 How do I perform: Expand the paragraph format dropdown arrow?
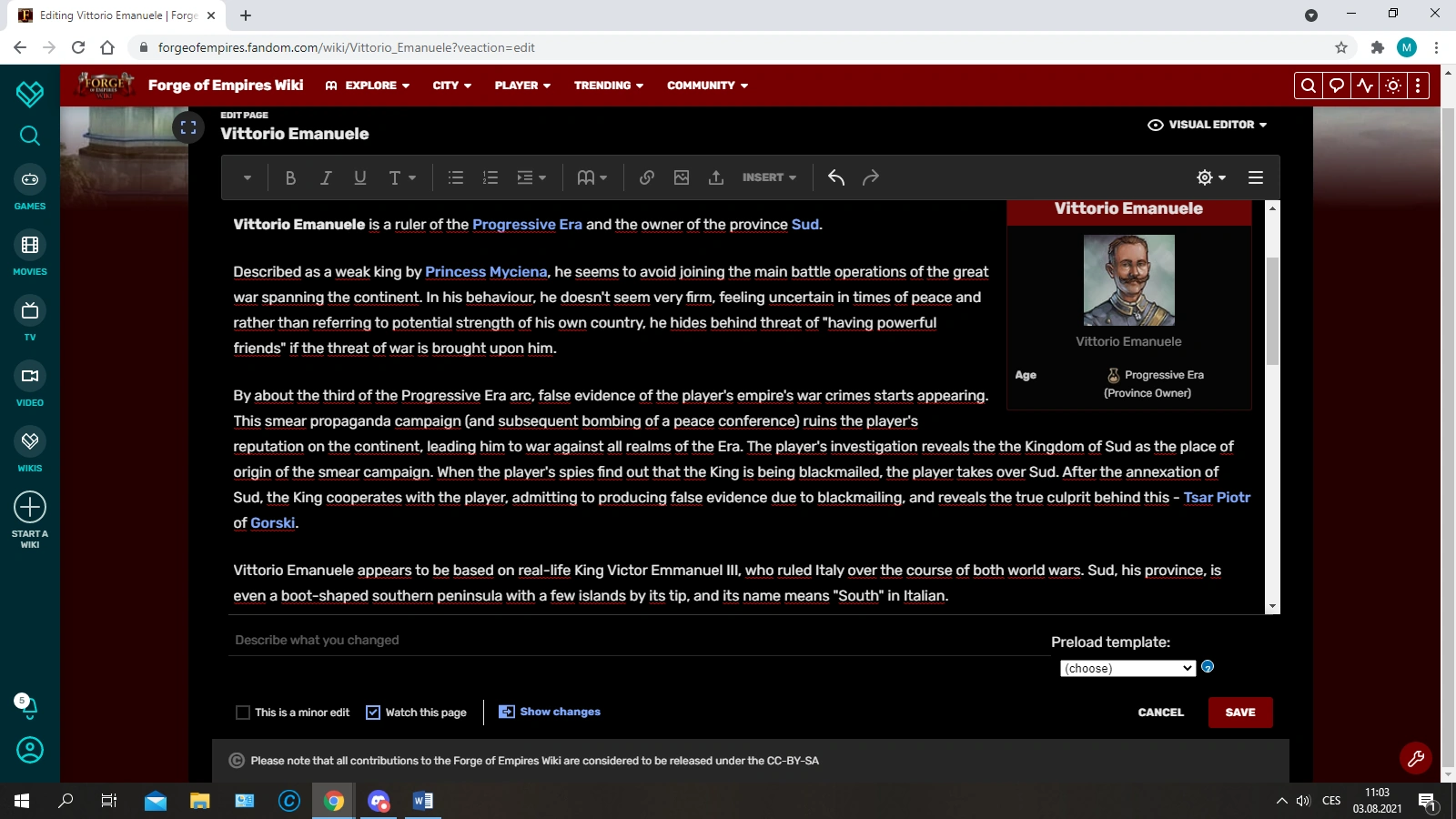(x=248, y=177)
